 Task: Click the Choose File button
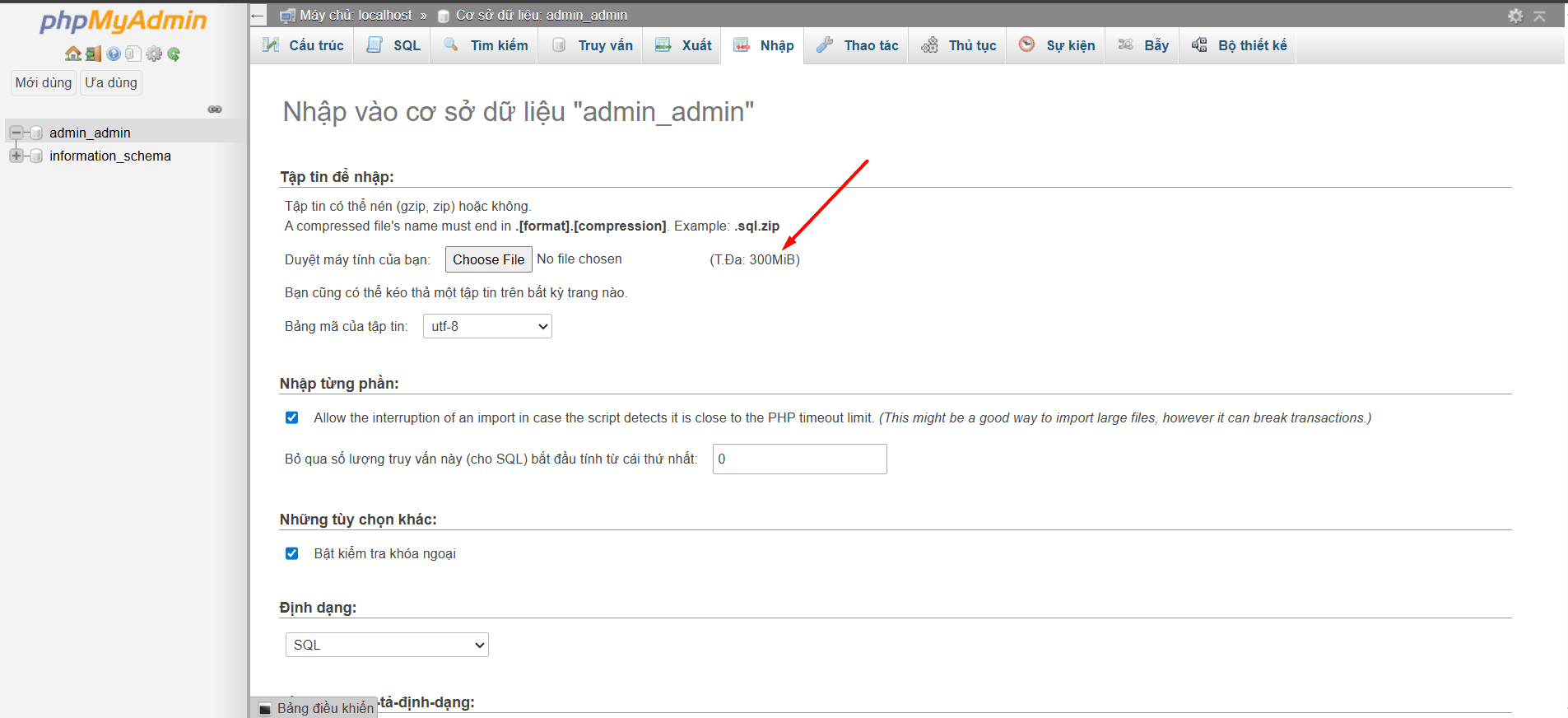click(488, 259)
